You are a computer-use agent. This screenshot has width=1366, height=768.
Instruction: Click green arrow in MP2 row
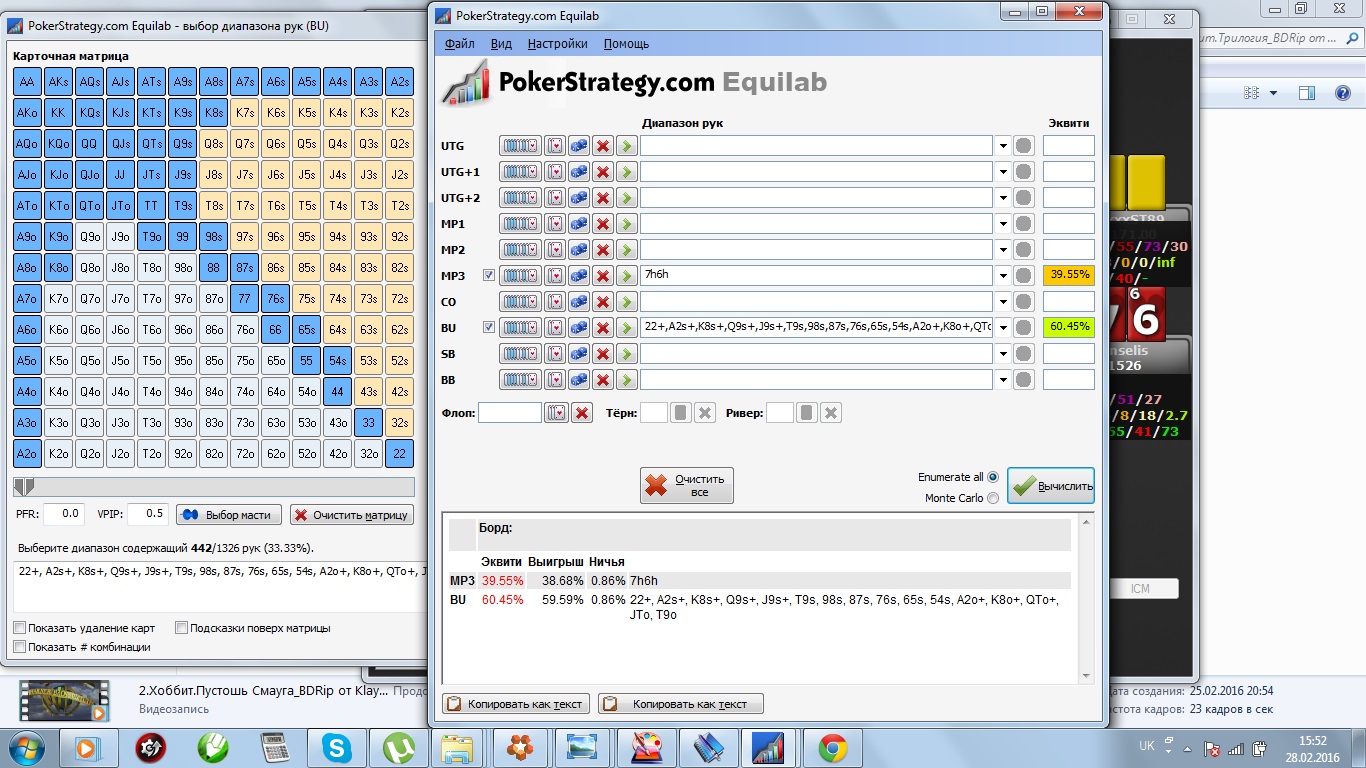click(x=627, y=250)
